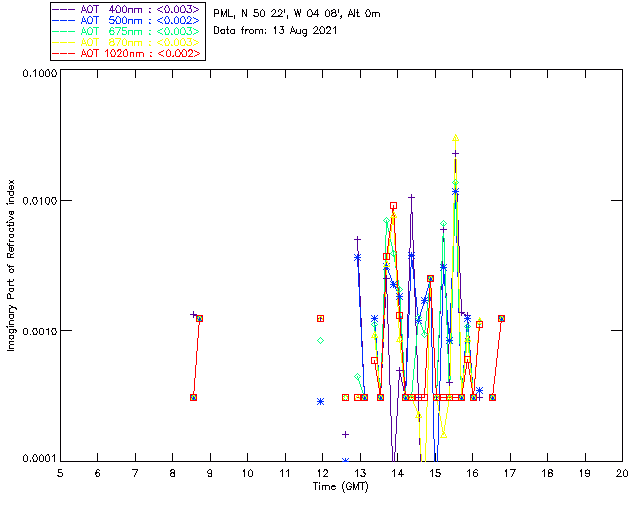Click the x-axis tick label 18
This screenshot has height=512, width=640.
[x=547, y=473]
